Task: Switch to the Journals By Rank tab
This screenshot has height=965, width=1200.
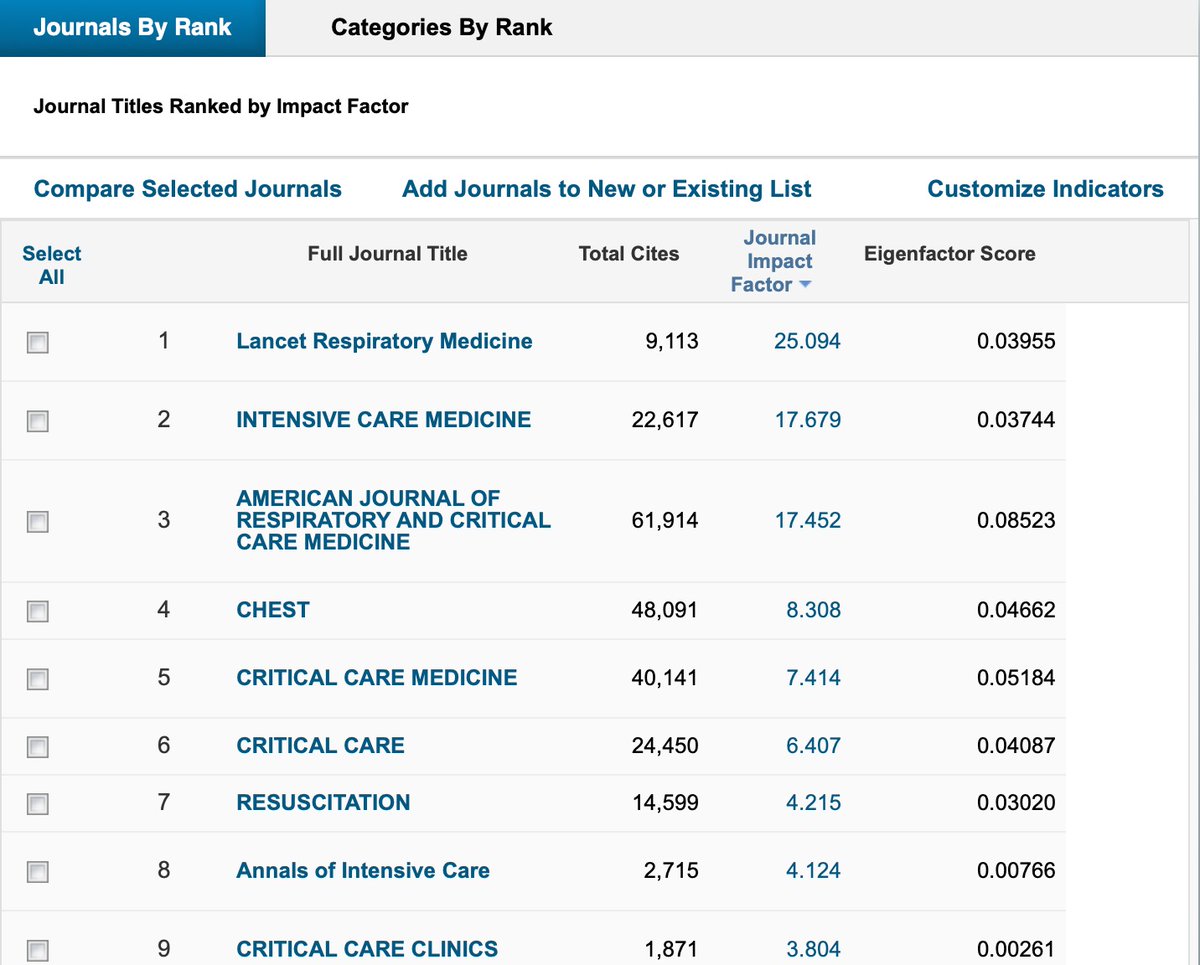Action: click(x=132, y=28)
